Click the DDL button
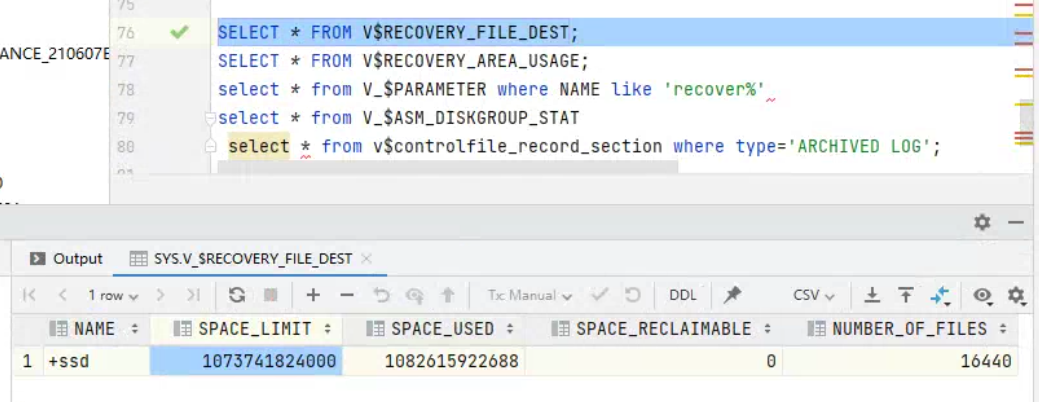 click(683, 295)
